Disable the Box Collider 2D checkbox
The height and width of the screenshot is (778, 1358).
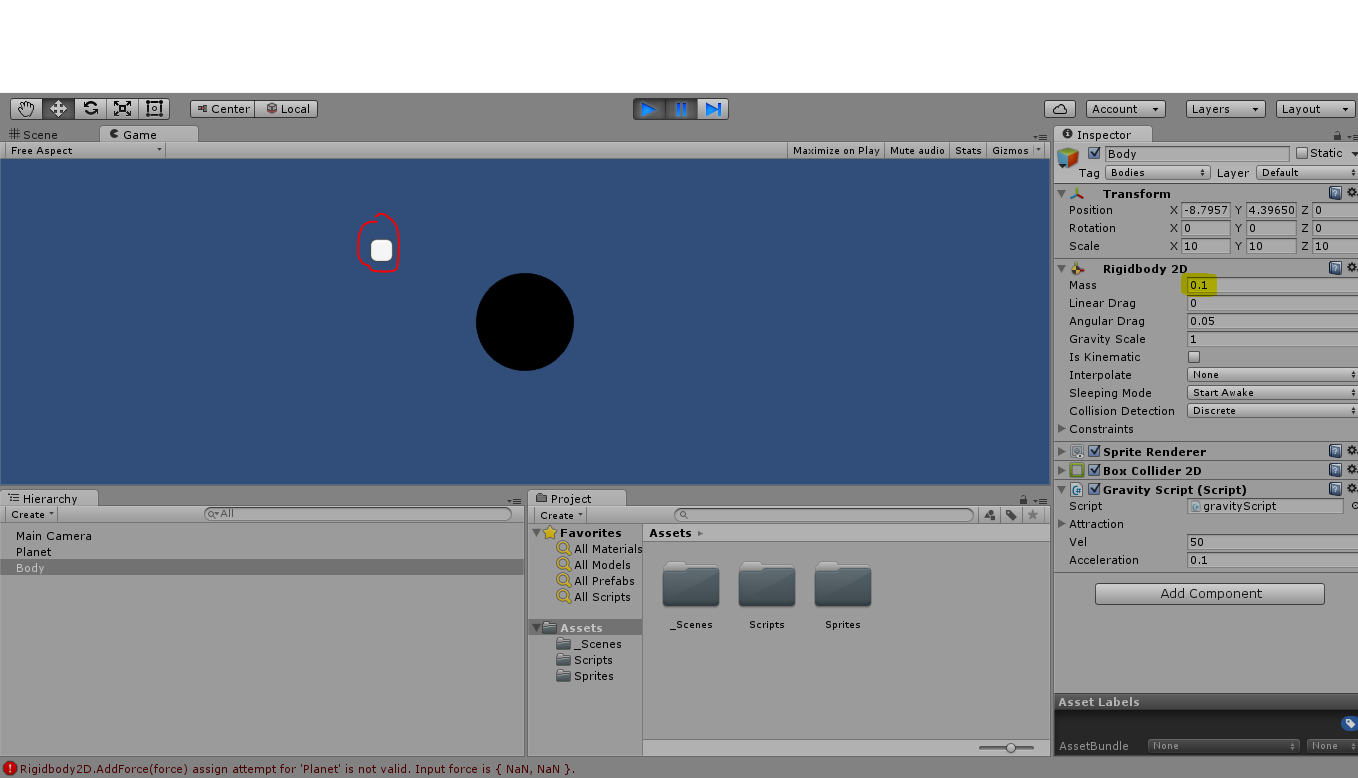1094,470
